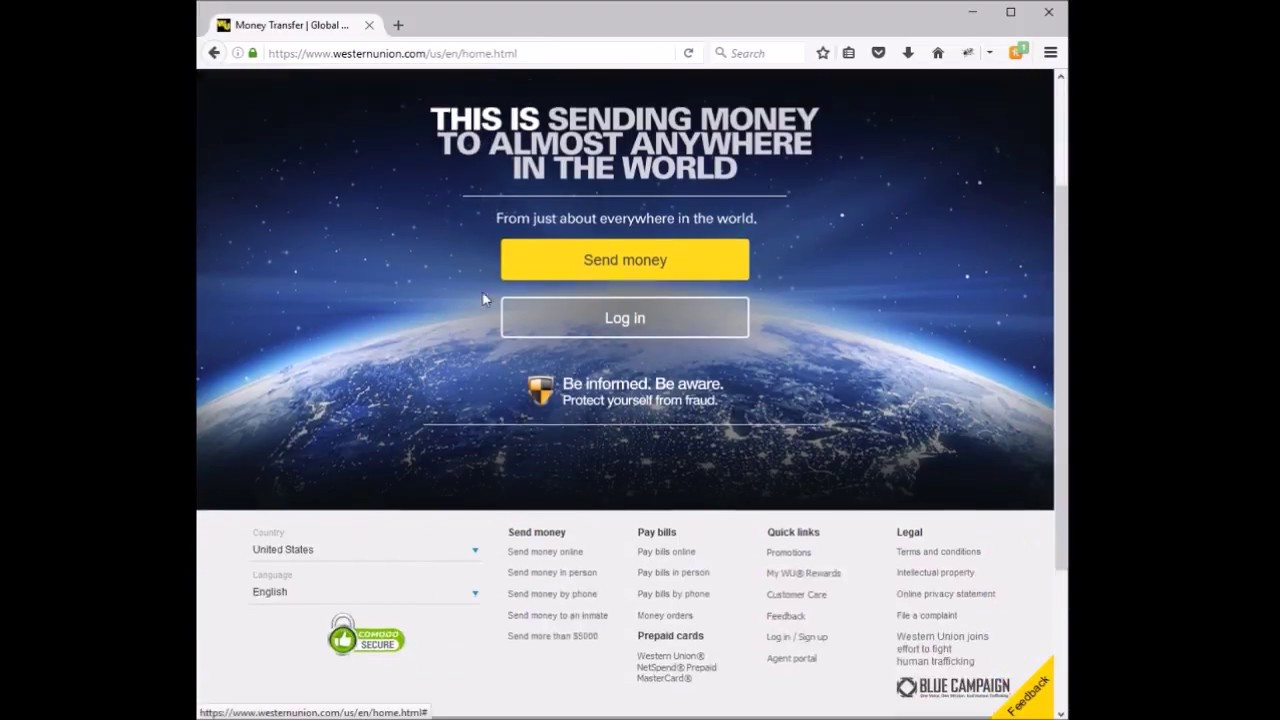Click the yellow Send money button
Screen dimensions: 1280x720
[625, 260]
